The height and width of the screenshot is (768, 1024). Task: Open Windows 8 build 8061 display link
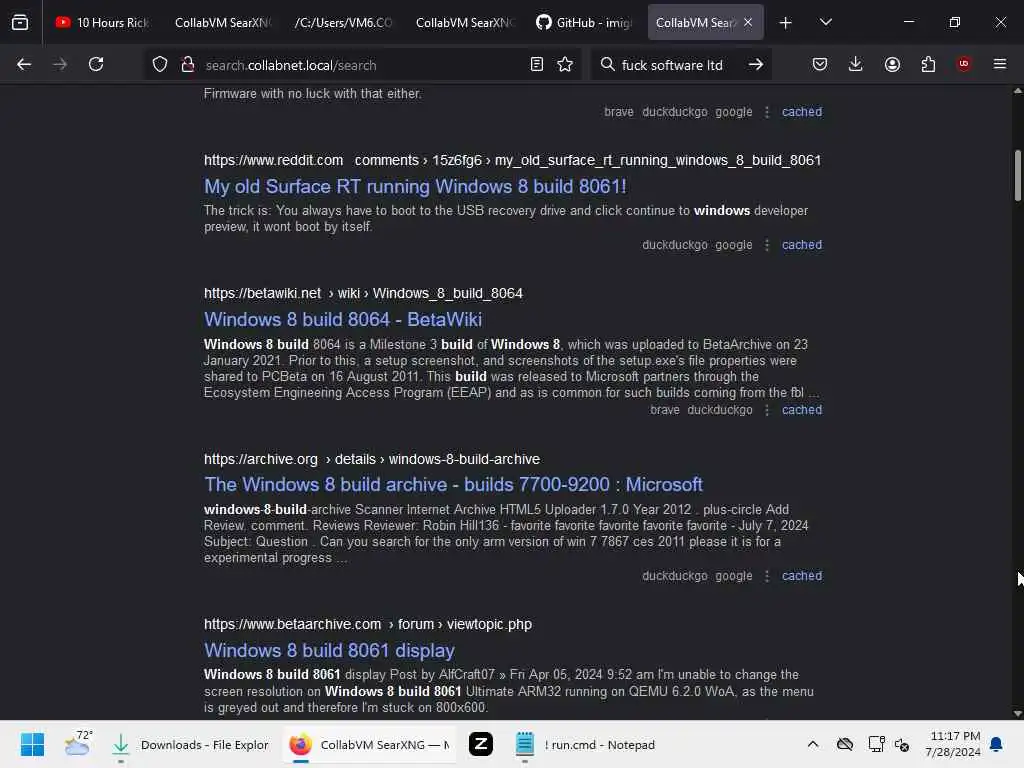(x=329, y=650)
